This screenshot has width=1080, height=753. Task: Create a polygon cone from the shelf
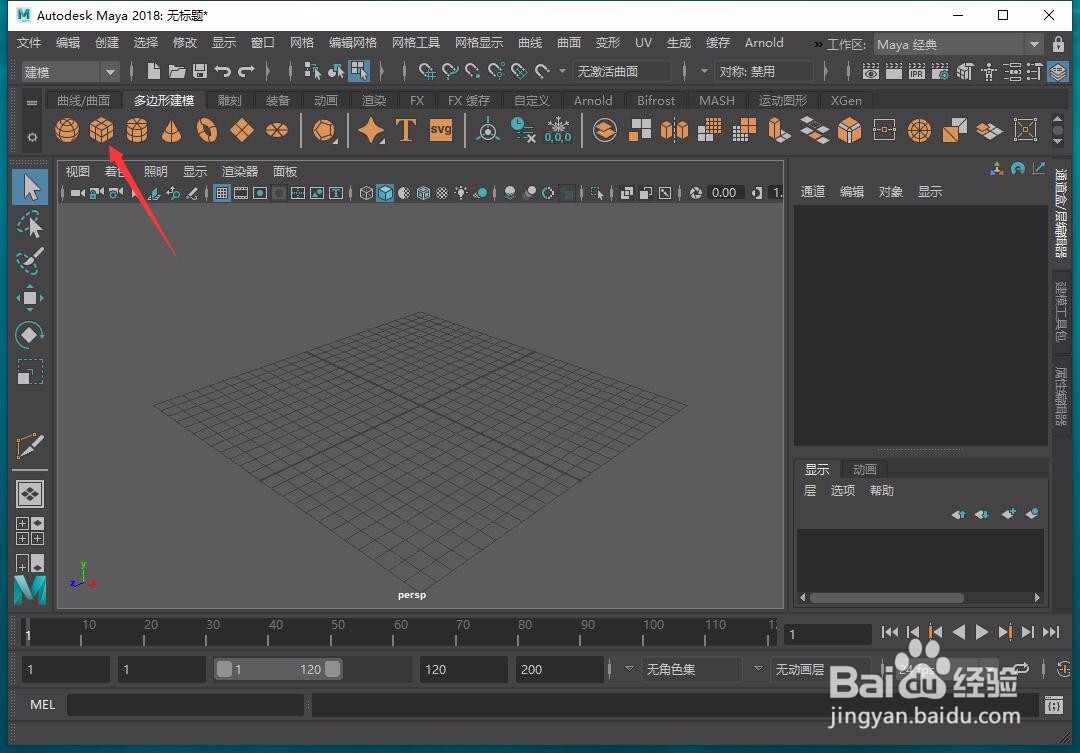[x=172, y=130]
